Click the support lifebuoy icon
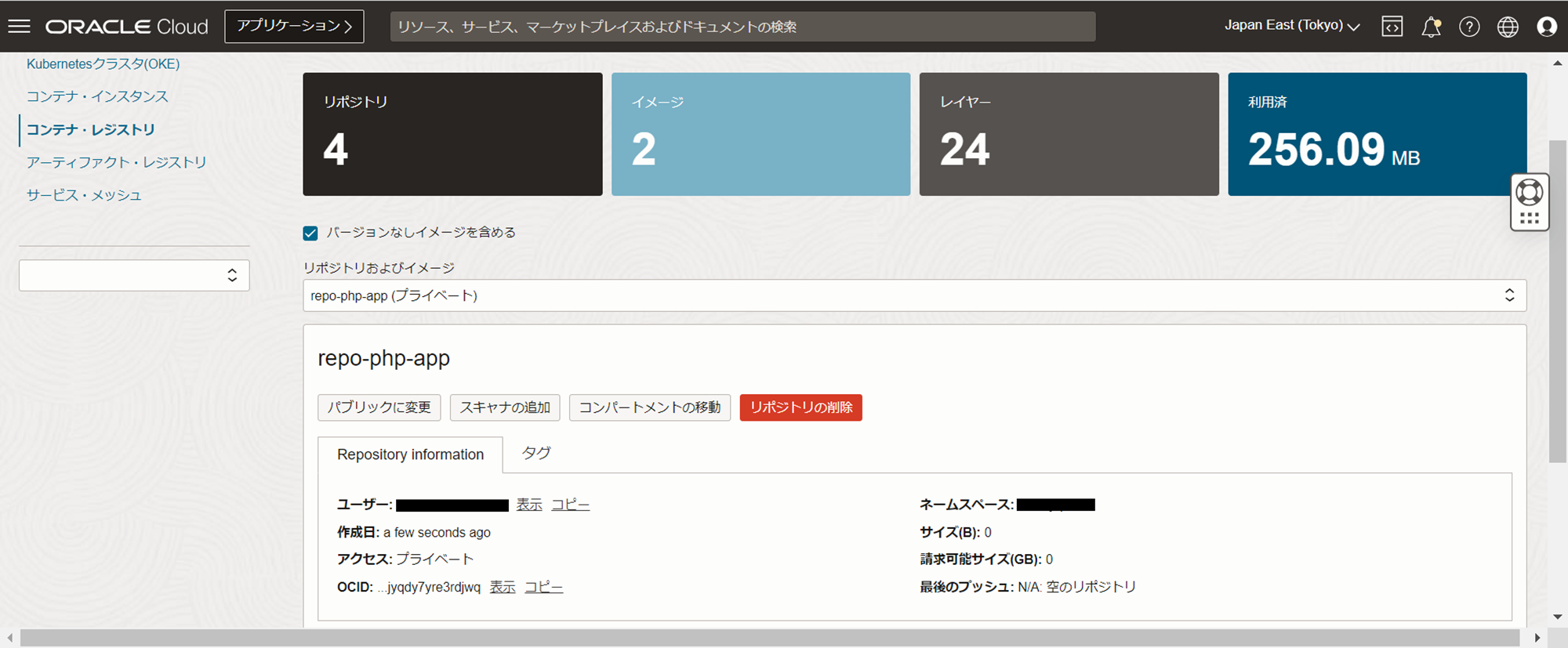Screen dimensions: 1568x648 tap(1530, 192)
